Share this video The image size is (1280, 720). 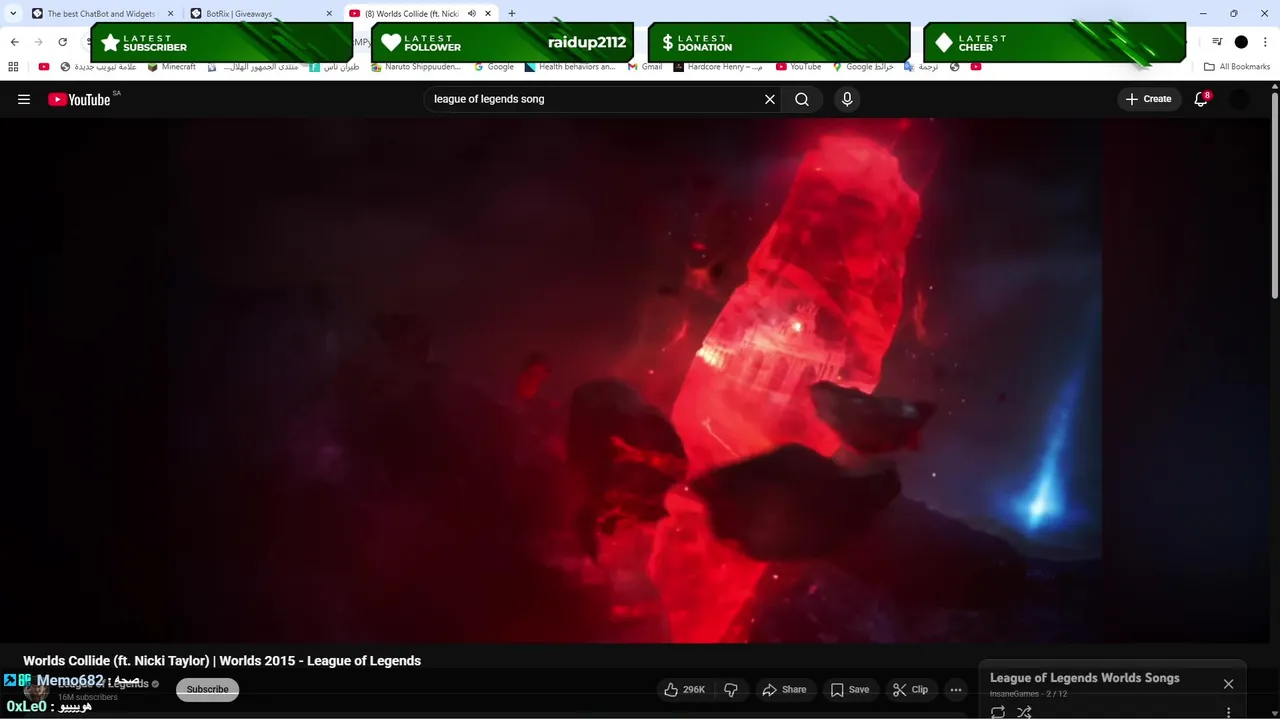(x=784, y=690)
